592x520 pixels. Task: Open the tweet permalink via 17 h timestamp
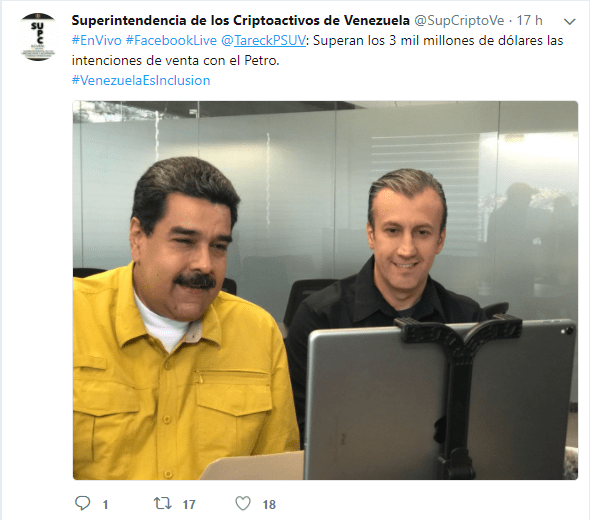(x=529, y=20)
